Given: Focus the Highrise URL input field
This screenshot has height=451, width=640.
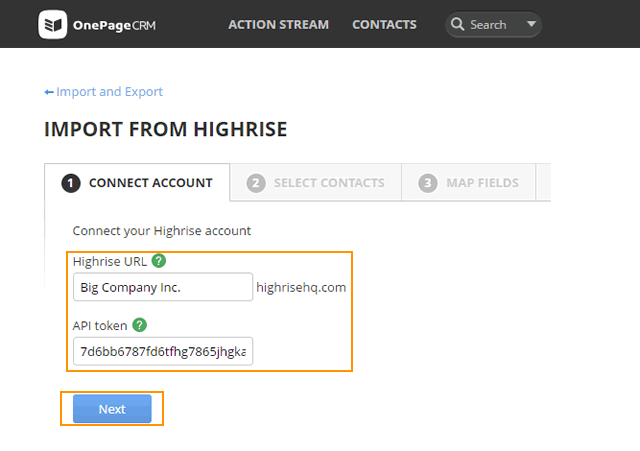Looking at the screenshot, I should tap(163, 287).
